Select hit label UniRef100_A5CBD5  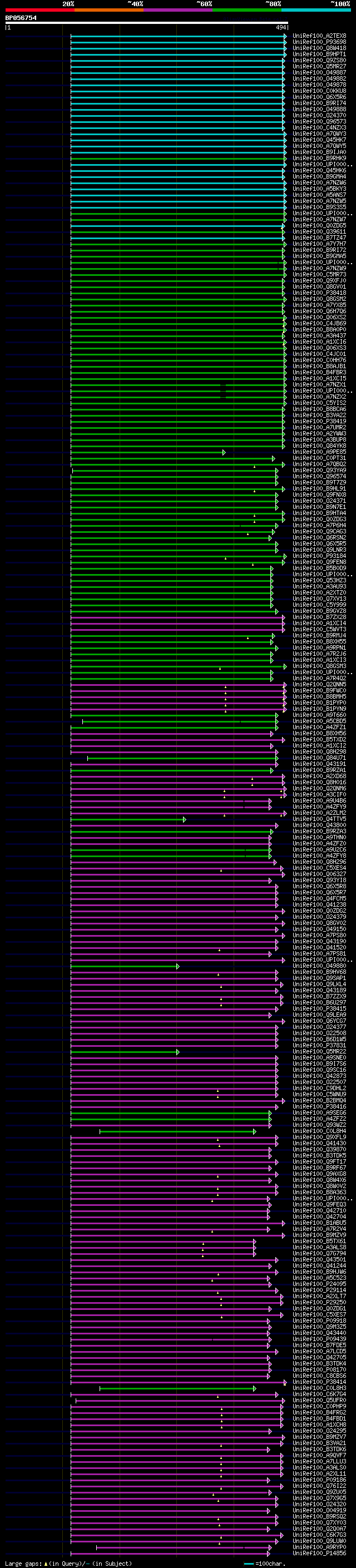(x=319, y=721)
